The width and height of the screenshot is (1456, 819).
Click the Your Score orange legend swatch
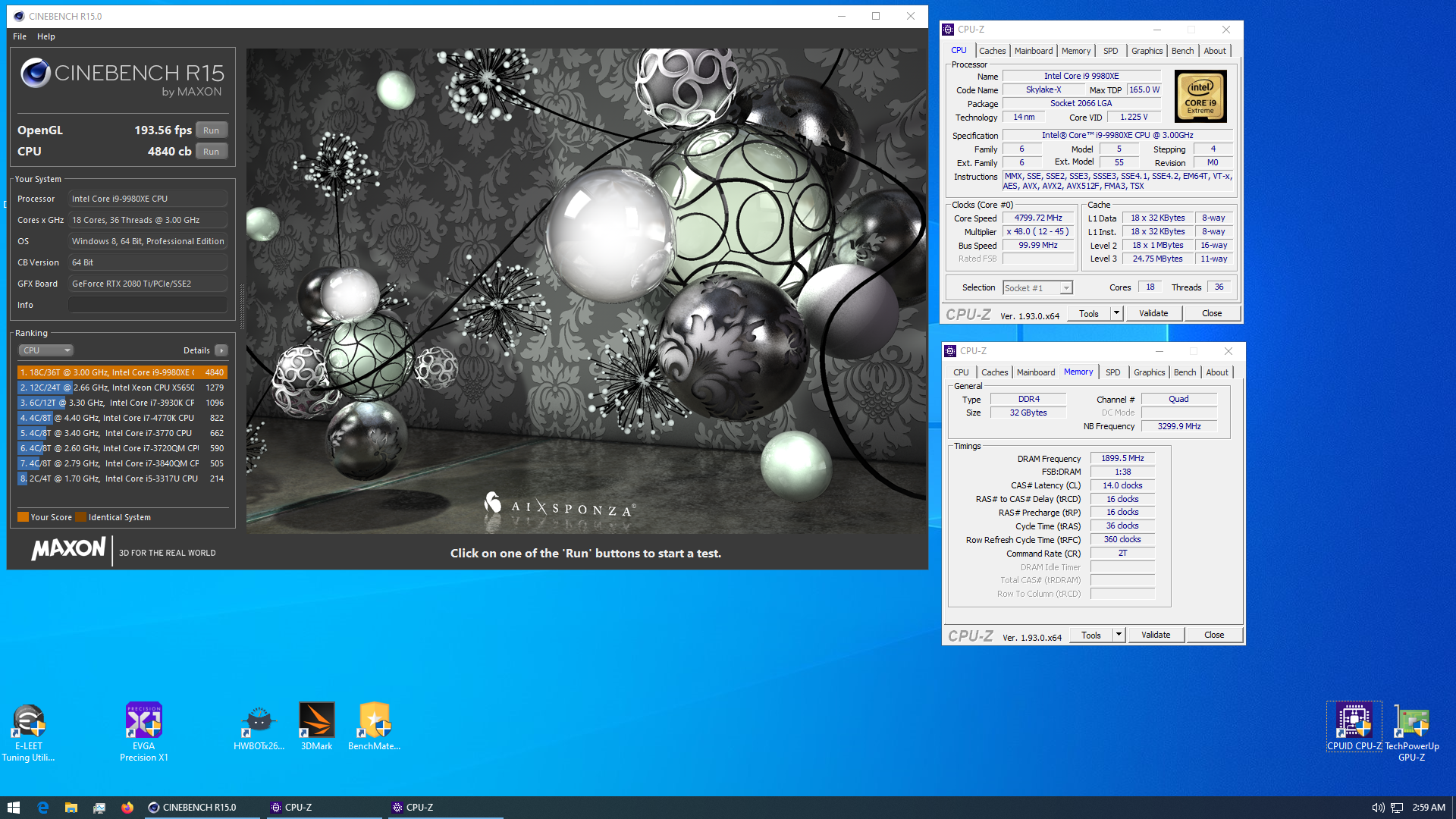click(x=23, y=517)
